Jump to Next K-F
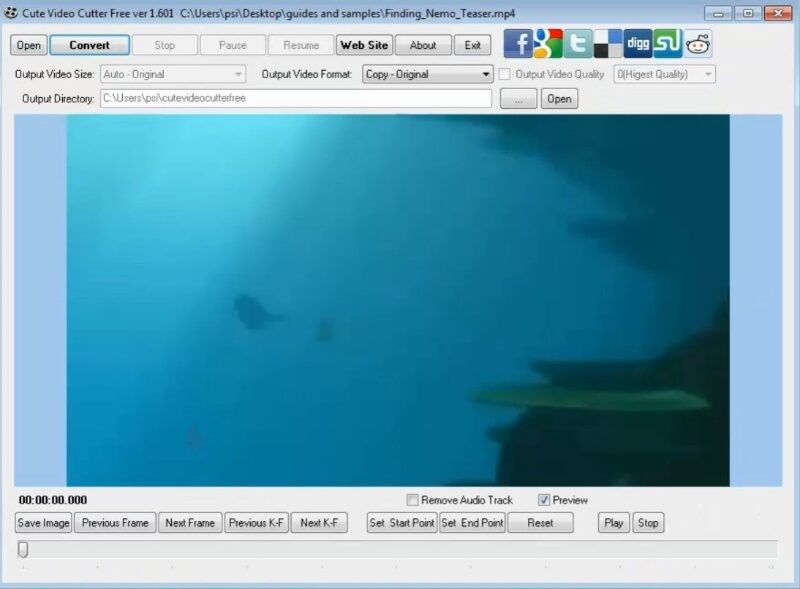 tap(319, 523)
